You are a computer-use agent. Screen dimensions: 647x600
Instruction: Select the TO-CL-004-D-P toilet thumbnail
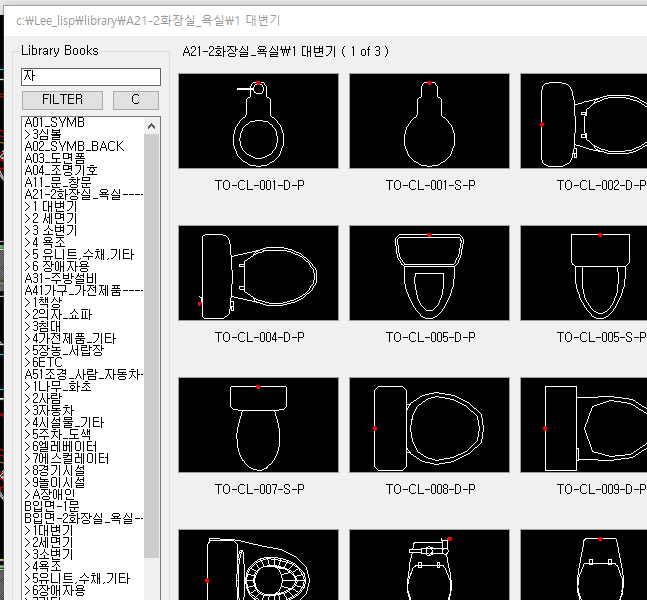[x=258, y=273]
